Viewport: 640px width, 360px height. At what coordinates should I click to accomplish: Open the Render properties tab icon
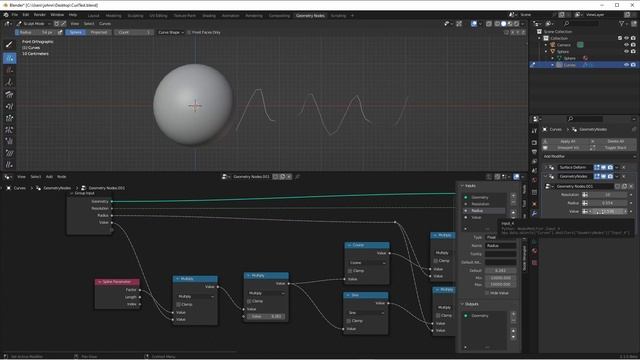click(534, 143)
